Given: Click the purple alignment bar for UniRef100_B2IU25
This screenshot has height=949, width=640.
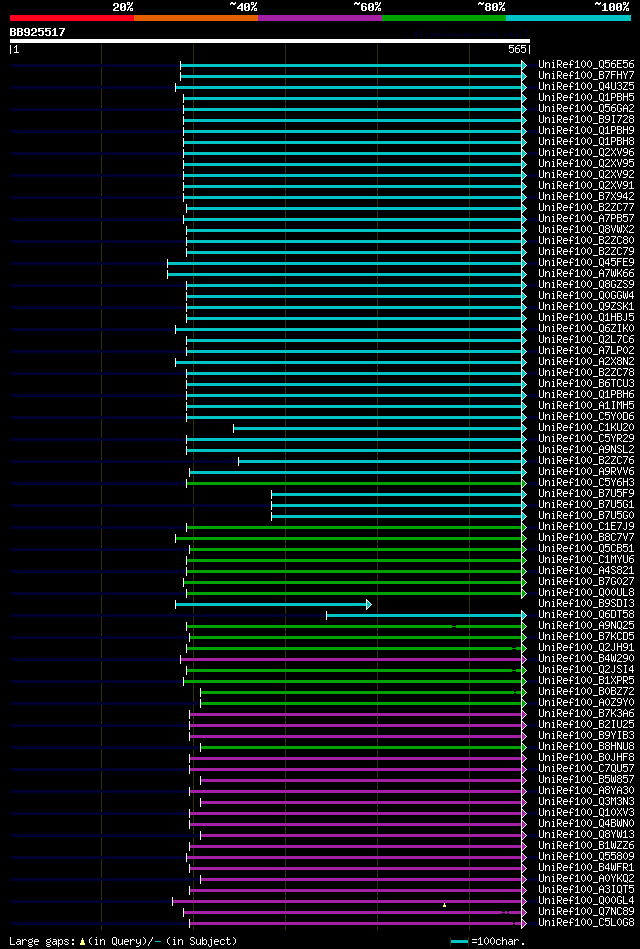Looking at the screenshot, I should tap(358, 725).
